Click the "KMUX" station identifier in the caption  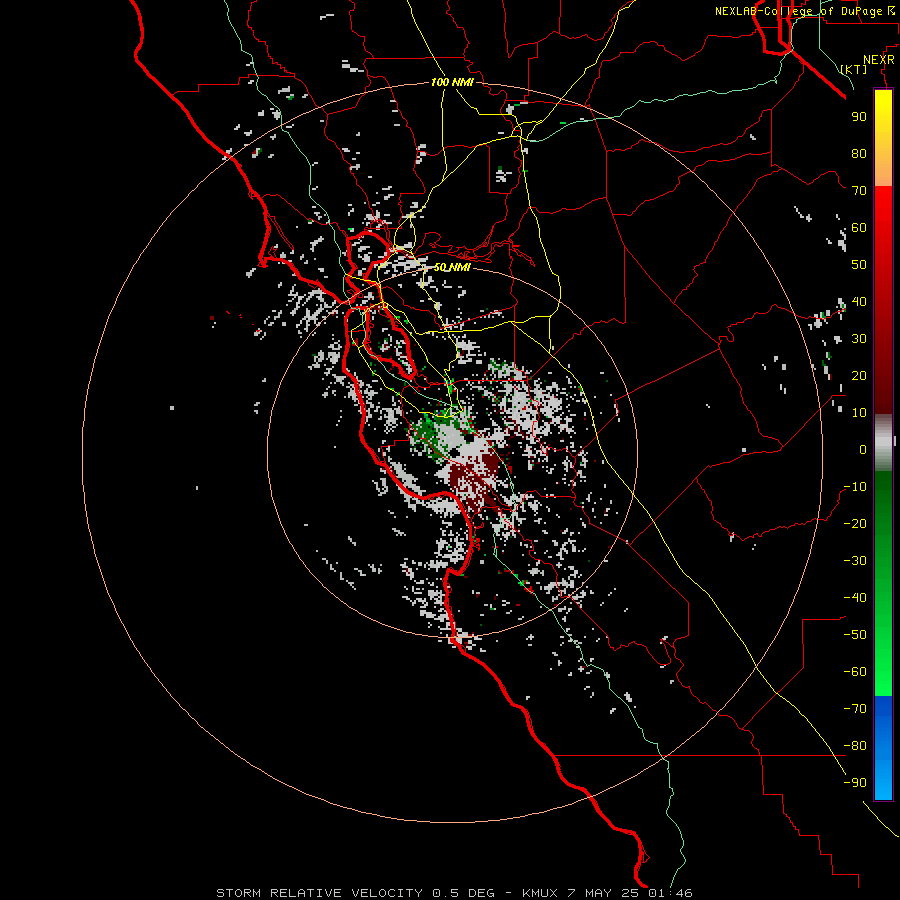coord(540,893)
